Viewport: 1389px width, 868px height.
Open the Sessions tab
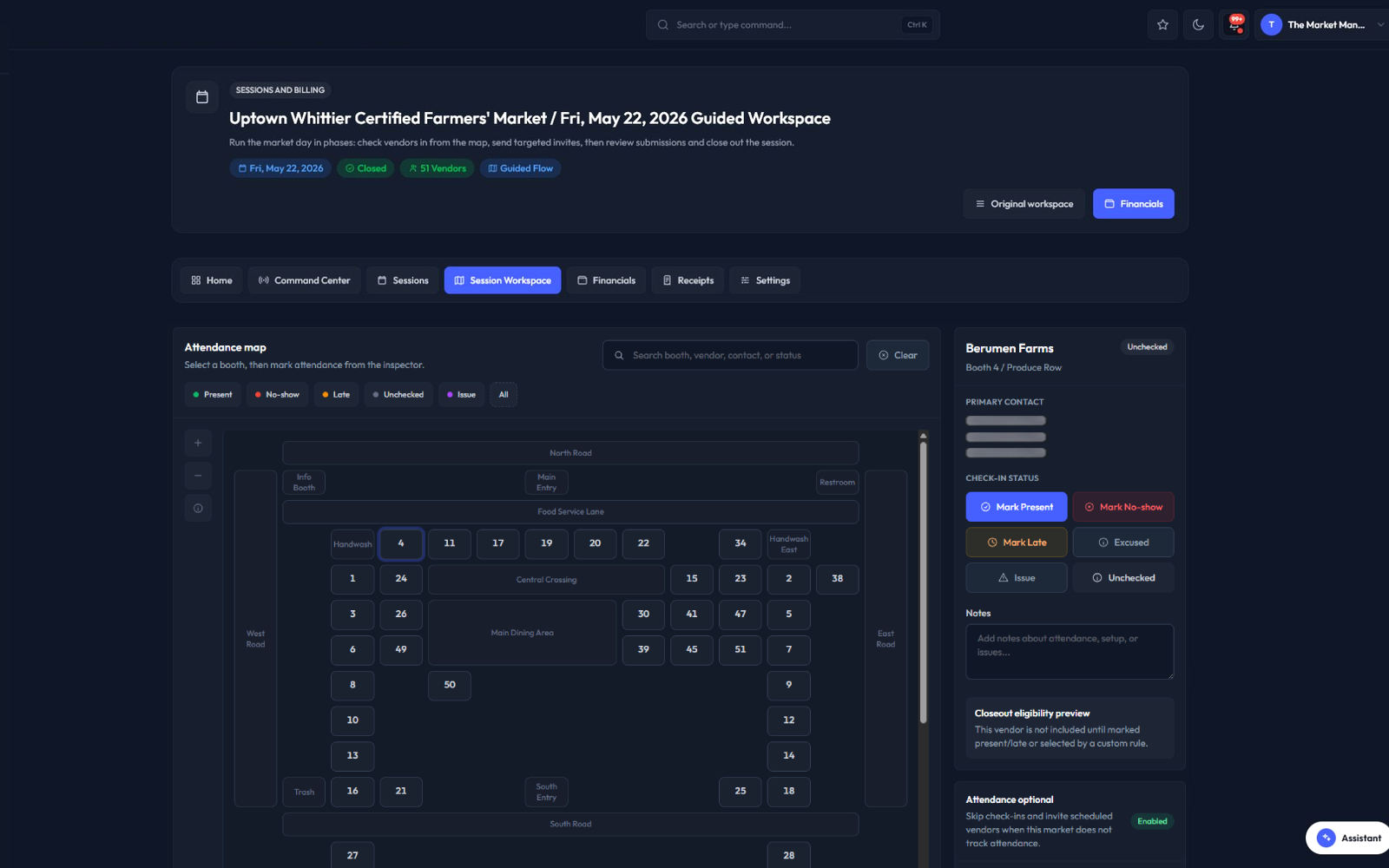(403, 280)
